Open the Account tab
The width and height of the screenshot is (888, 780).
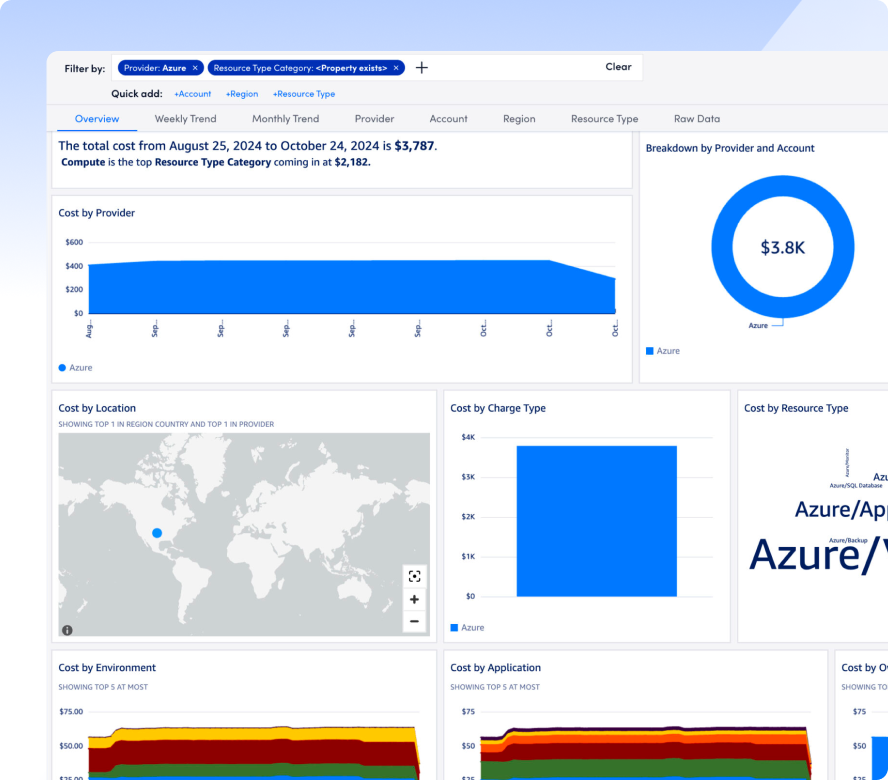449,119
